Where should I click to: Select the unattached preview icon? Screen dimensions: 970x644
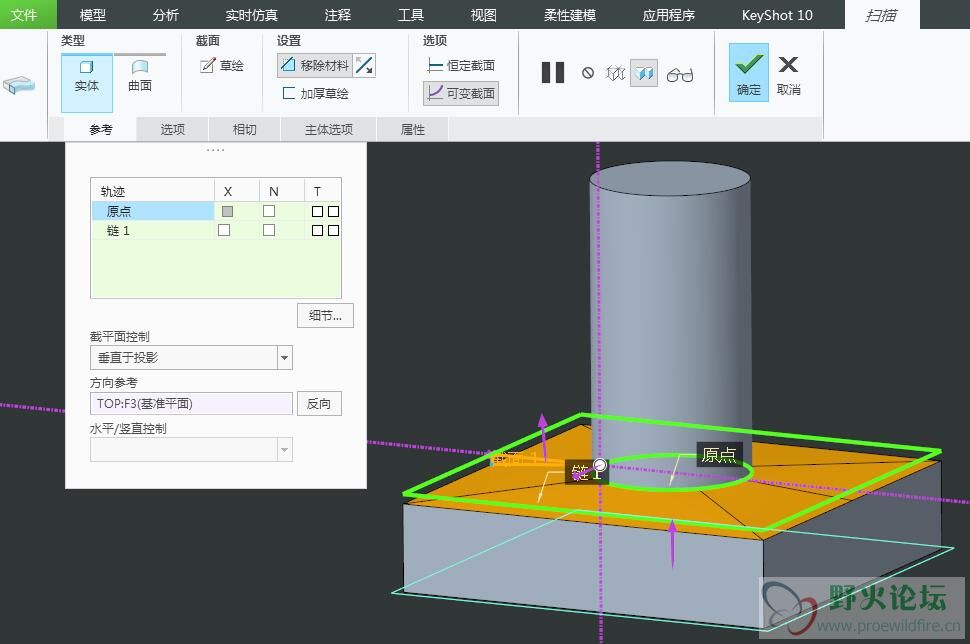tap(616, 74)
